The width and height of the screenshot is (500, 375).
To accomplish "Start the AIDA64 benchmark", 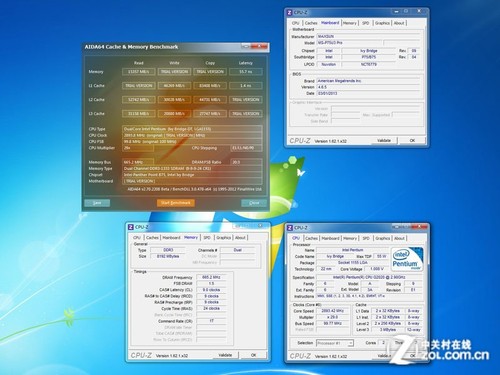I will (x=176, y=203).
